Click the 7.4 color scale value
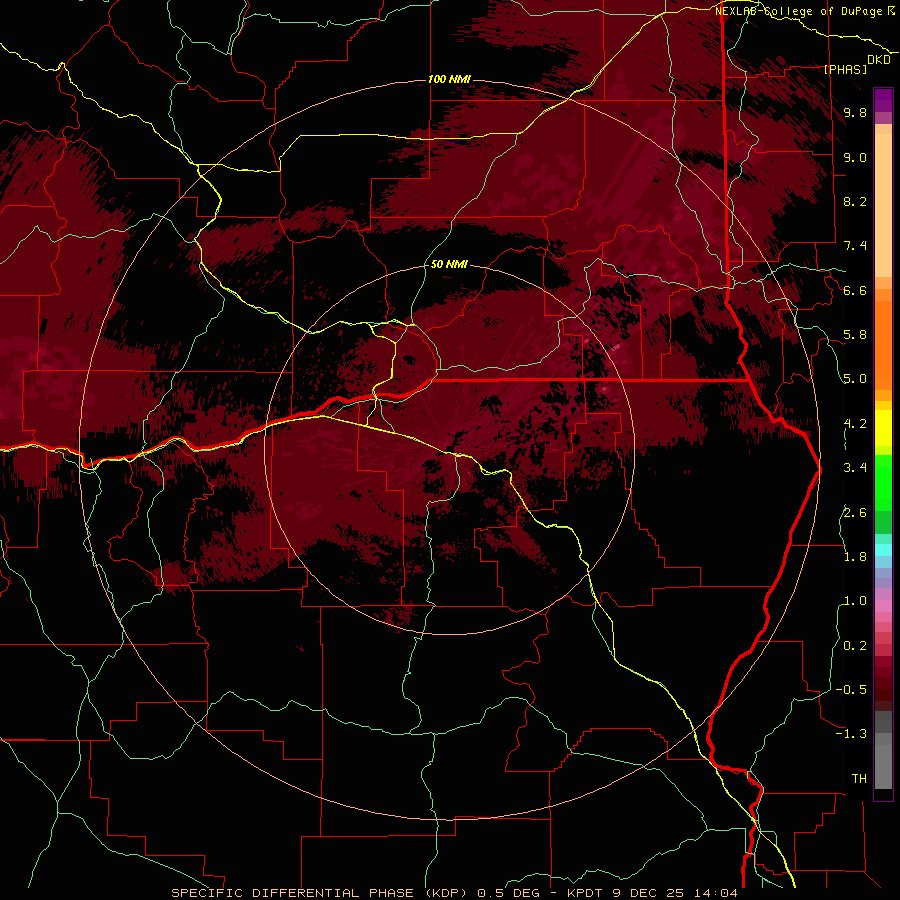Viewport: 900px width, 900px height. coord(855,246)
